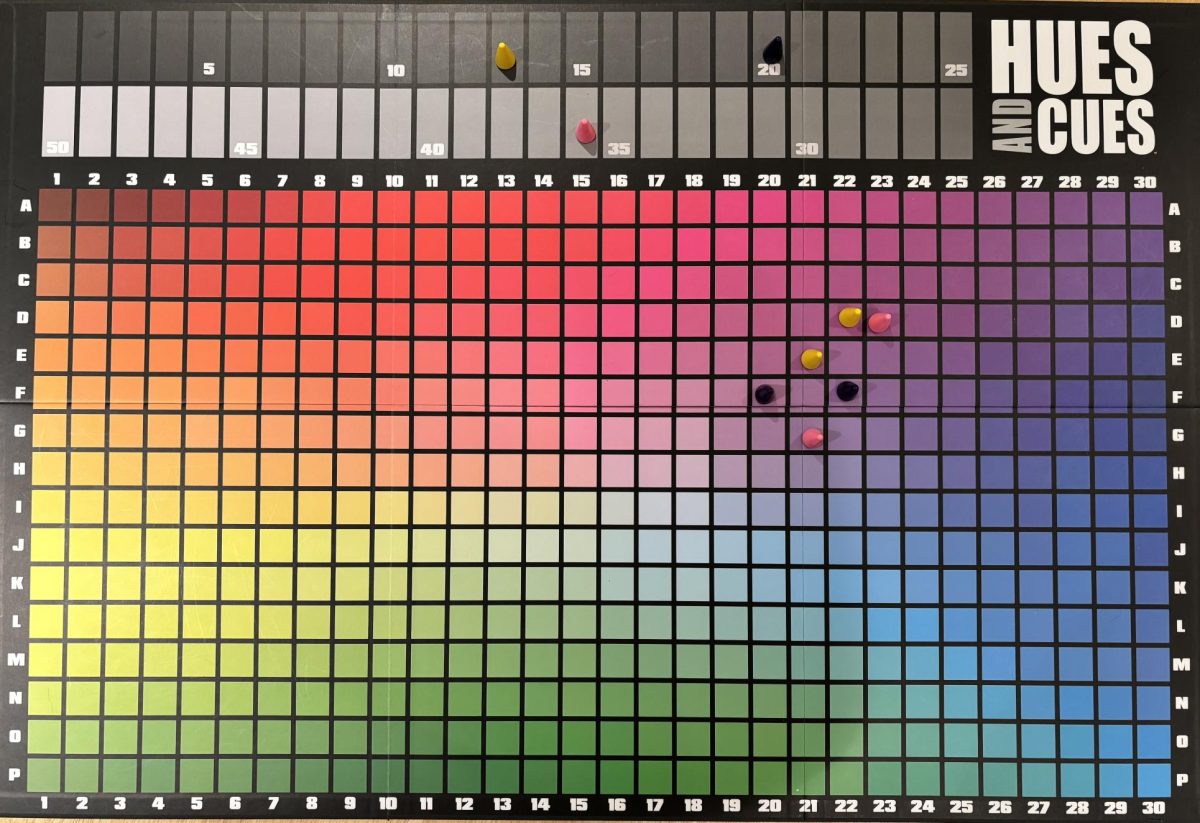
Task: Select the yellow pawn on square D22
Action: pos(849,317)
